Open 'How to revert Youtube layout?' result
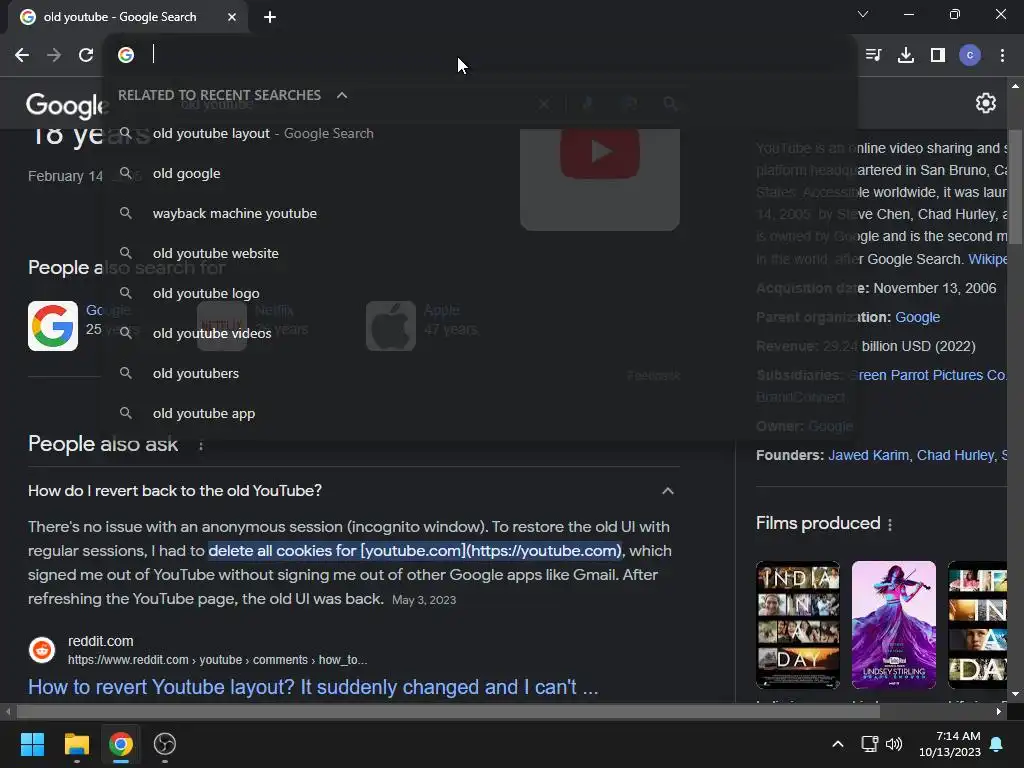 point(313,687)
